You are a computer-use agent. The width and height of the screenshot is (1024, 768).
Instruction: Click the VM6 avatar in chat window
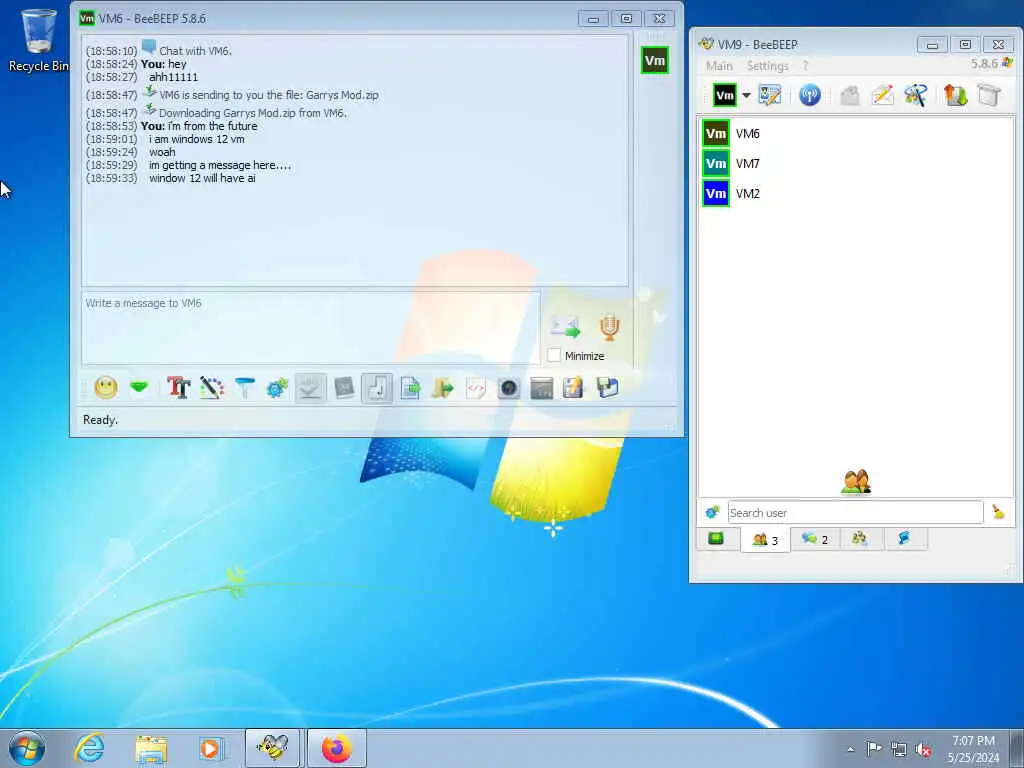pos(654,61)
